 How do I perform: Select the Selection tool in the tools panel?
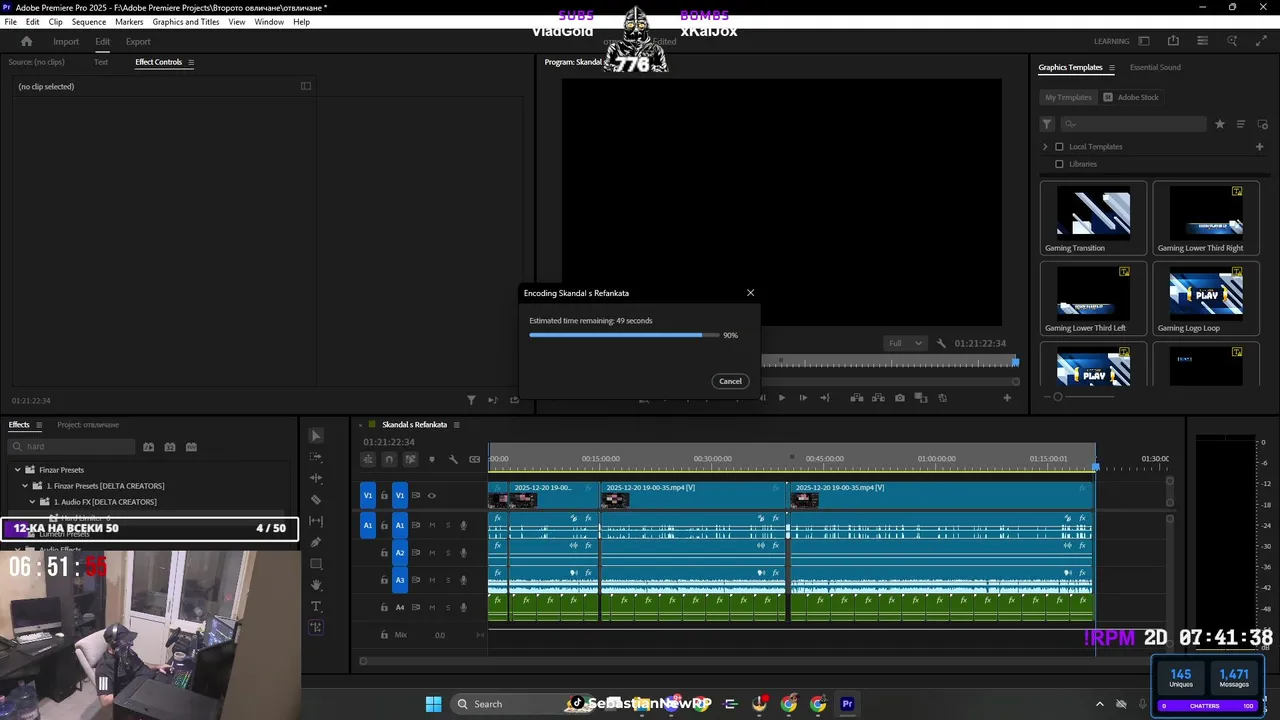(316, 436)
